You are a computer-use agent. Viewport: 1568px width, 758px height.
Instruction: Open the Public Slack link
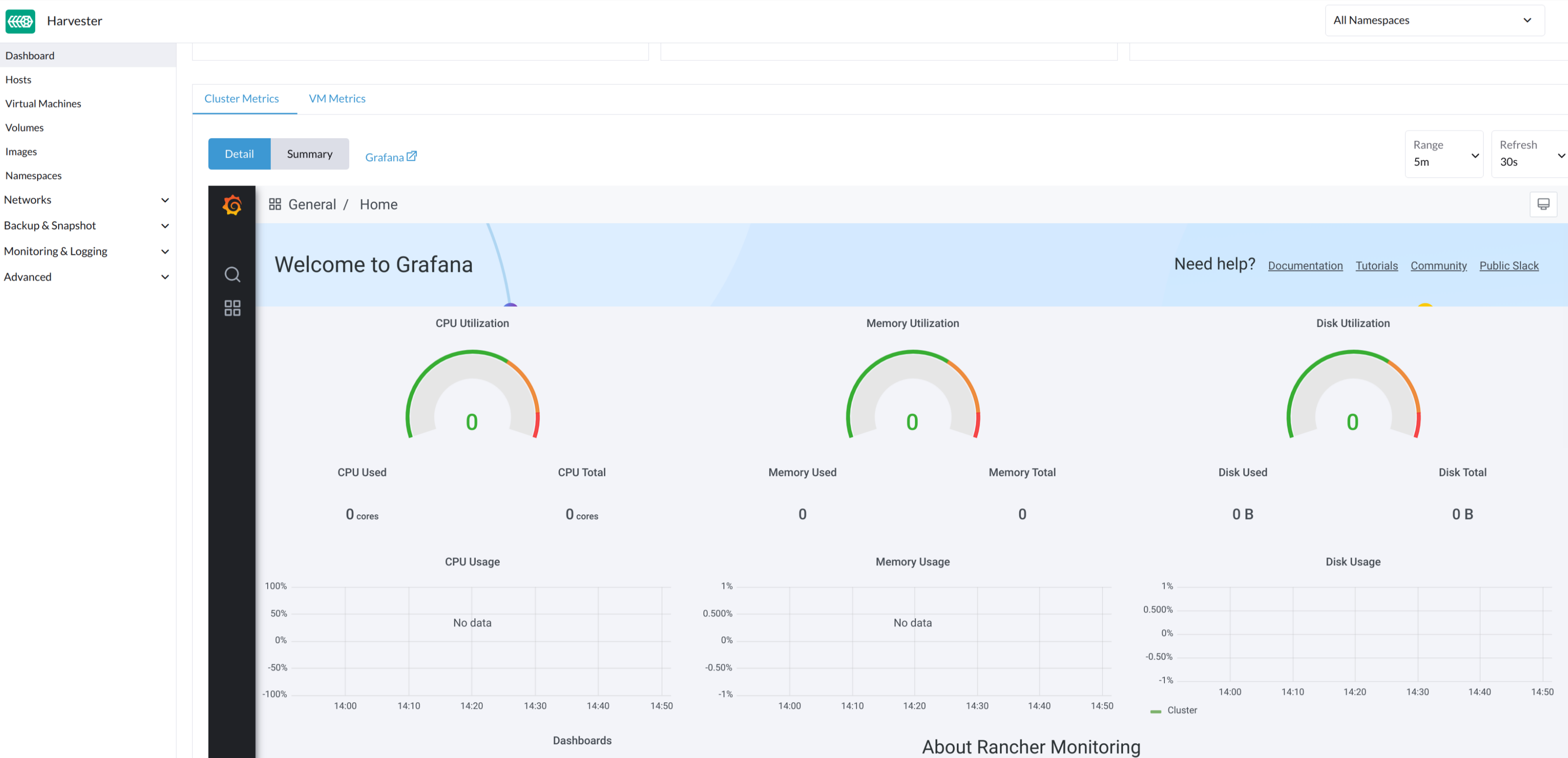[1508, 266]
